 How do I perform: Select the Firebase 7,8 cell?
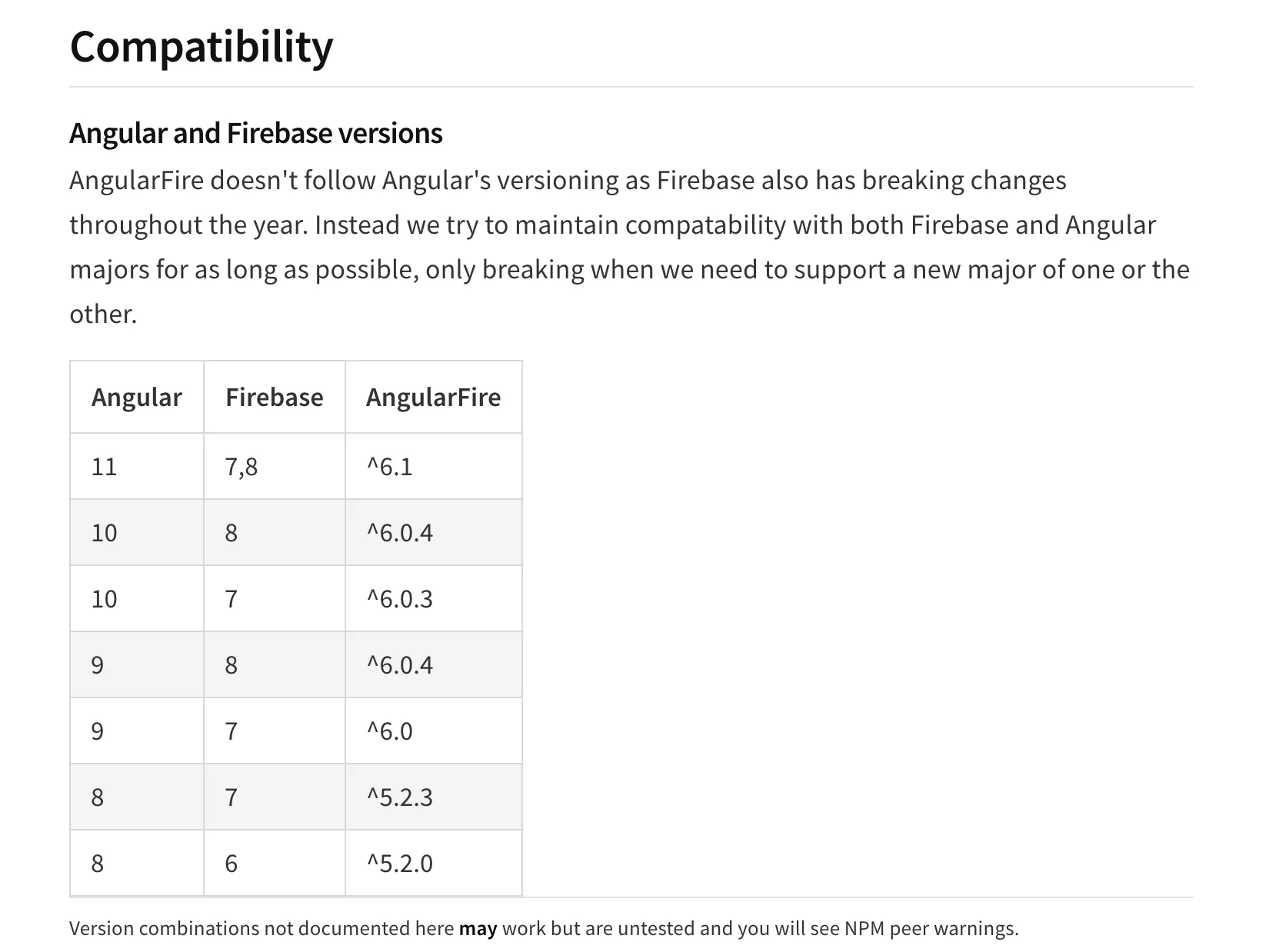pyautogui.click(x=241, y=467)
